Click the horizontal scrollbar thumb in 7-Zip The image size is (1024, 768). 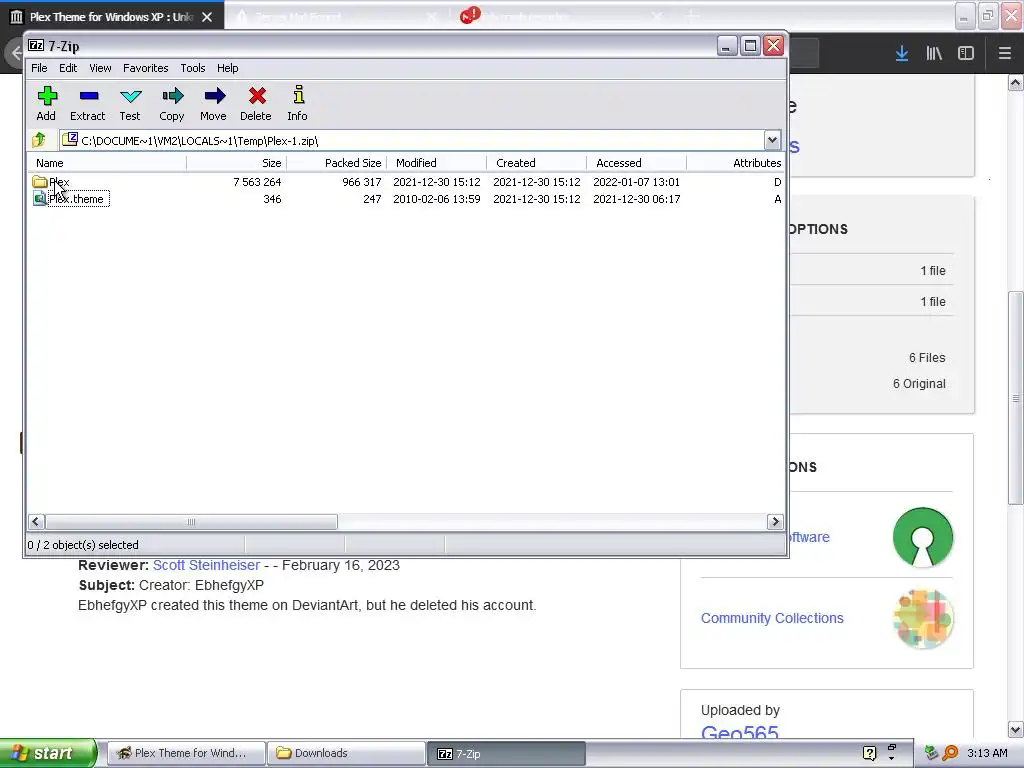point(191,522)
